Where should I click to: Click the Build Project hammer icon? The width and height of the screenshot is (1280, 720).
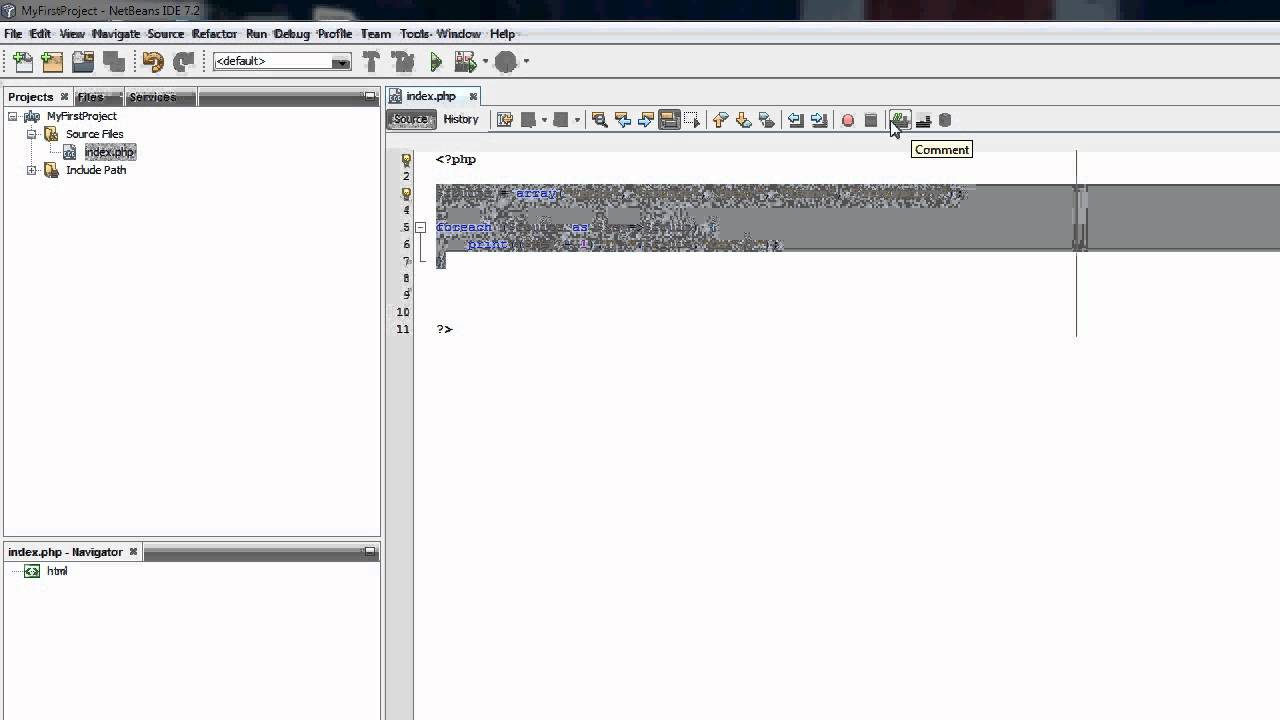click(371, 62)
